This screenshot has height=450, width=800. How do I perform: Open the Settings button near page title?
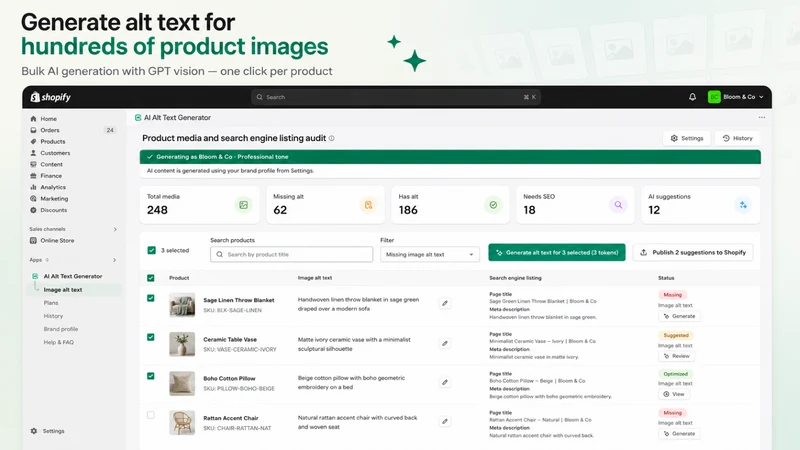click(687, 138)
